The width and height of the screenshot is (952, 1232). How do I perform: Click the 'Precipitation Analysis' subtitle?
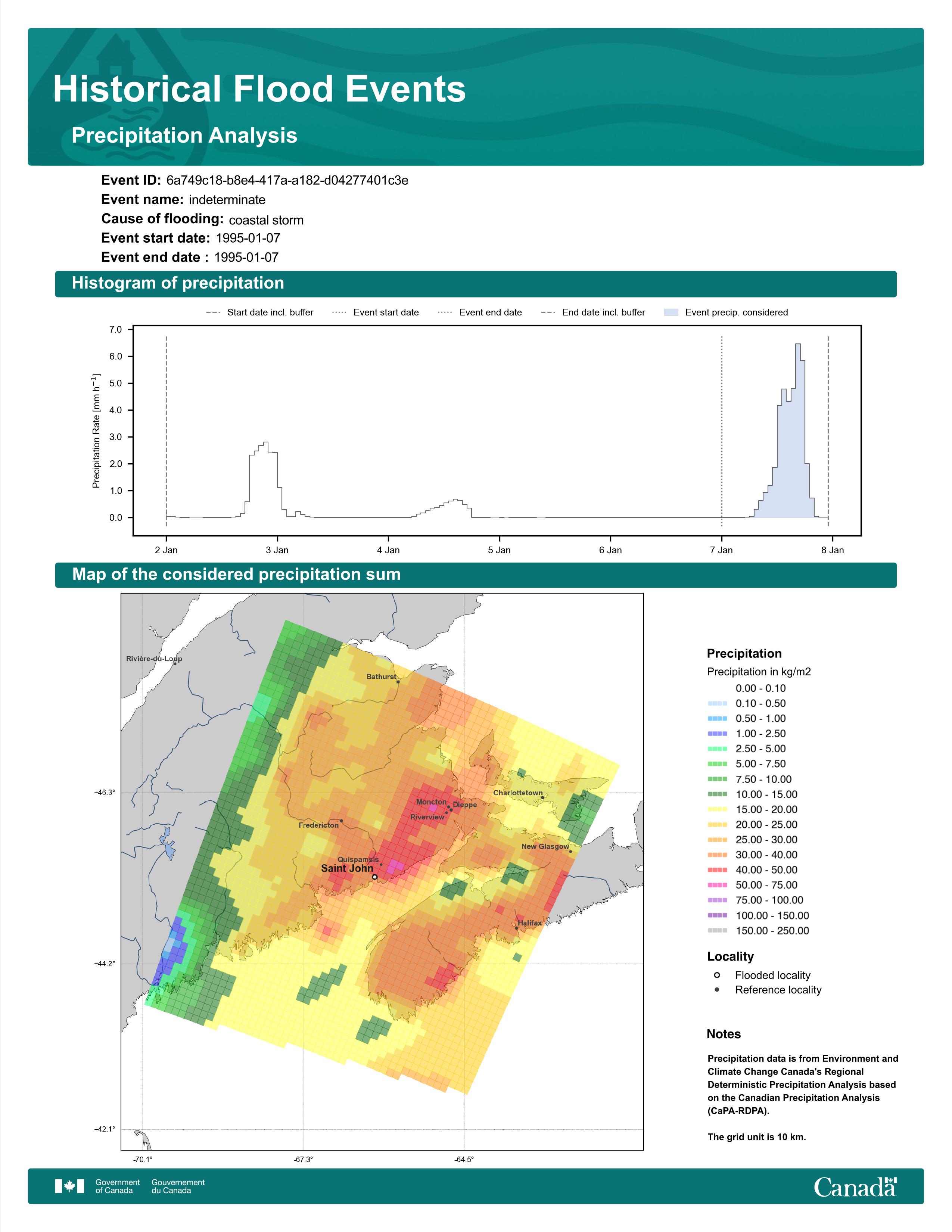point(184,136)
